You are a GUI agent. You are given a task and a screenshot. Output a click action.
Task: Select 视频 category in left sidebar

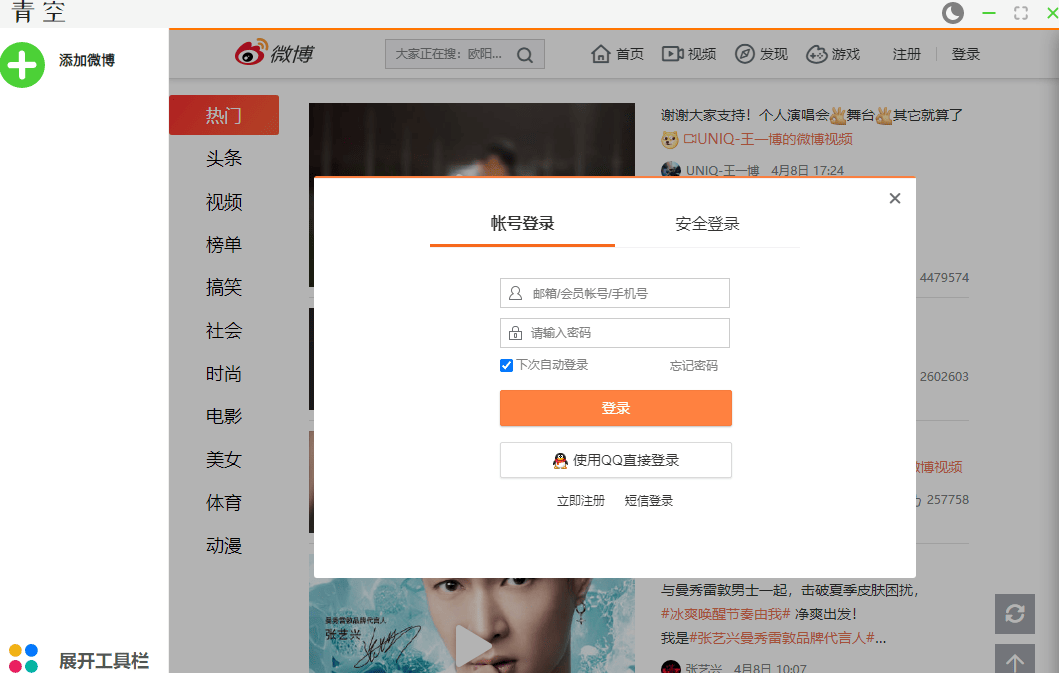[224, 202]
